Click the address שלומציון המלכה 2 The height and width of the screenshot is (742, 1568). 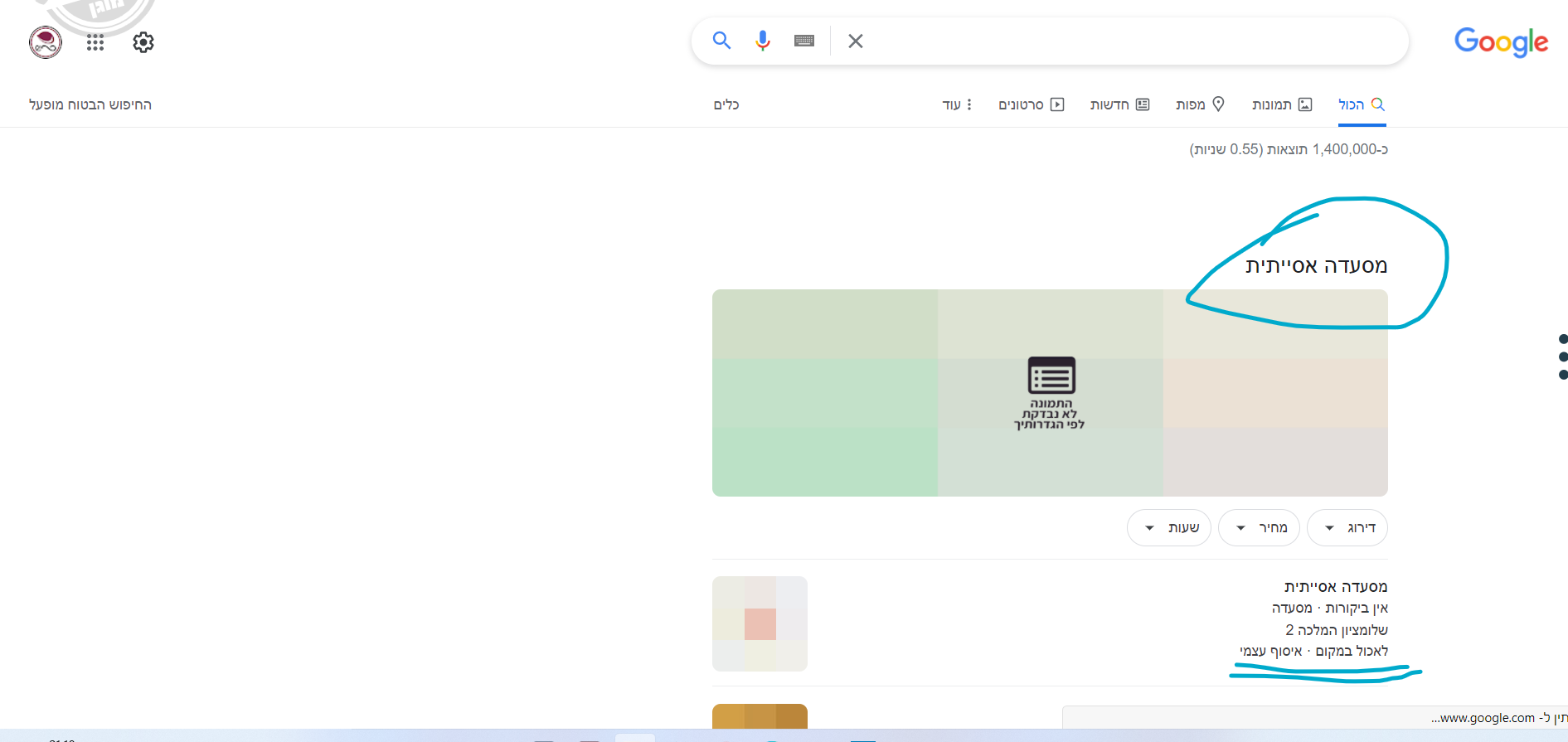pos(1337,630)
